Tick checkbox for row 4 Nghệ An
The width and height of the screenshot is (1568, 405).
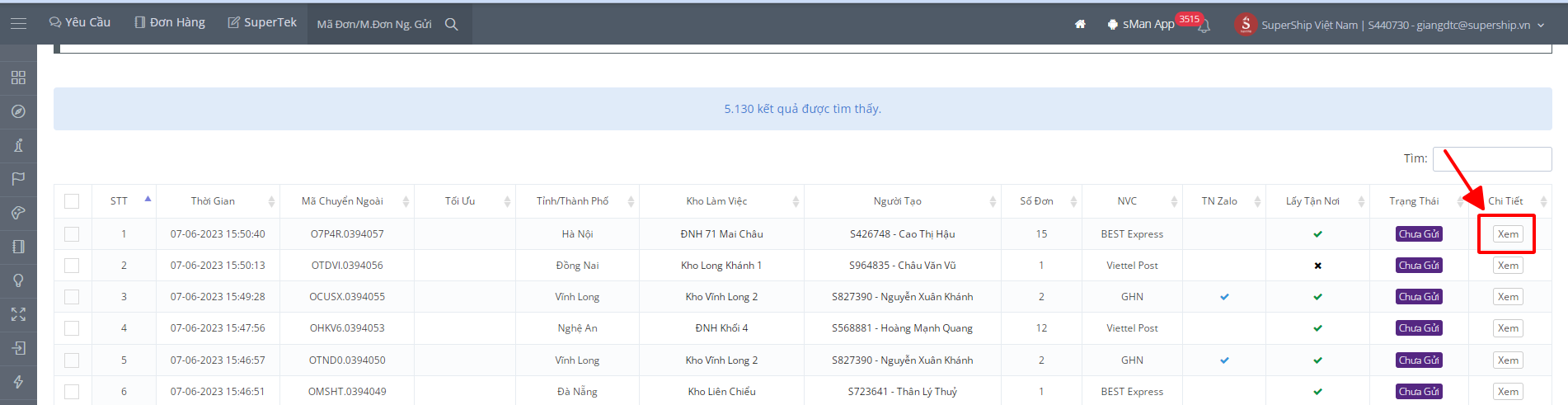point(72,328)
